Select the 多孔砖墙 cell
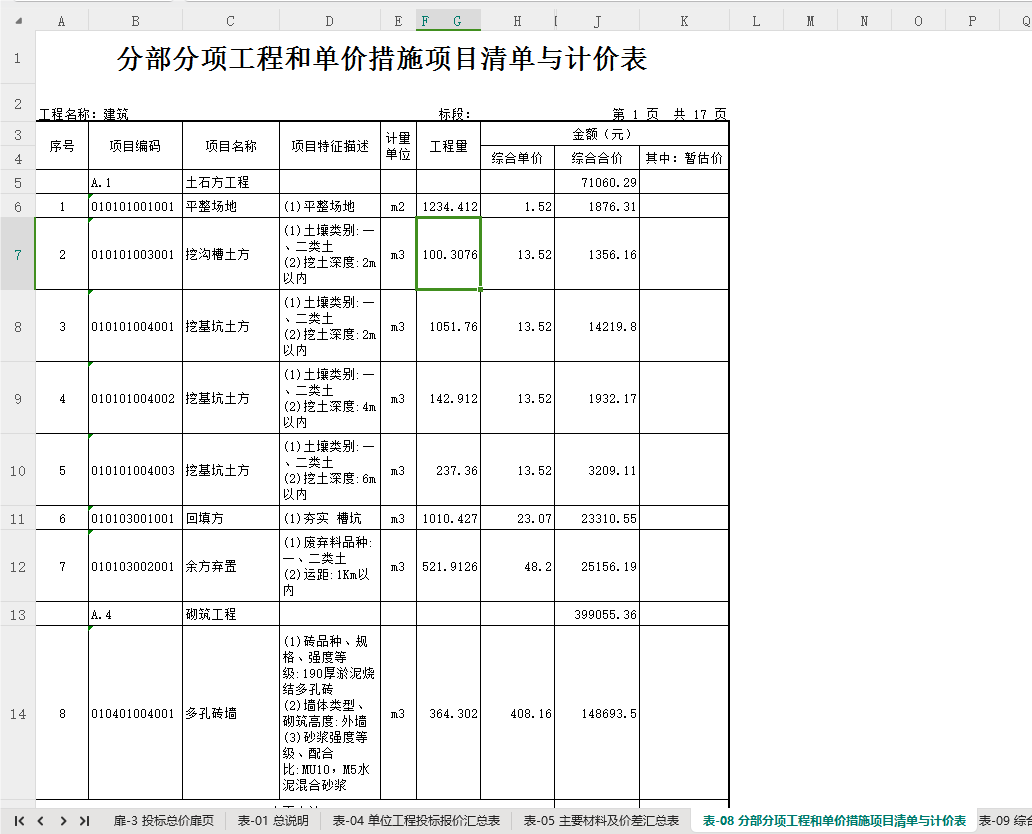The height and width of the screenshot is (834, 1032). pyautogui.click(x=231, y=714)
